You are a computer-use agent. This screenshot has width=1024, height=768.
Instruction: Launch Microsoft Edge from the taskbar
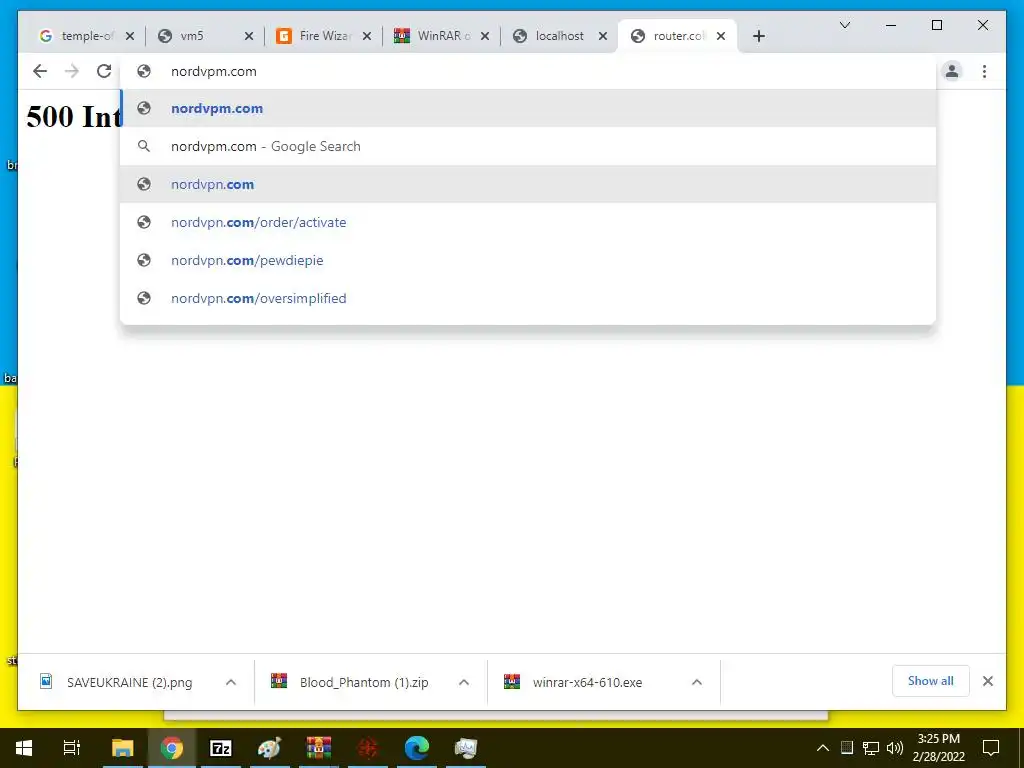point(417,748)
